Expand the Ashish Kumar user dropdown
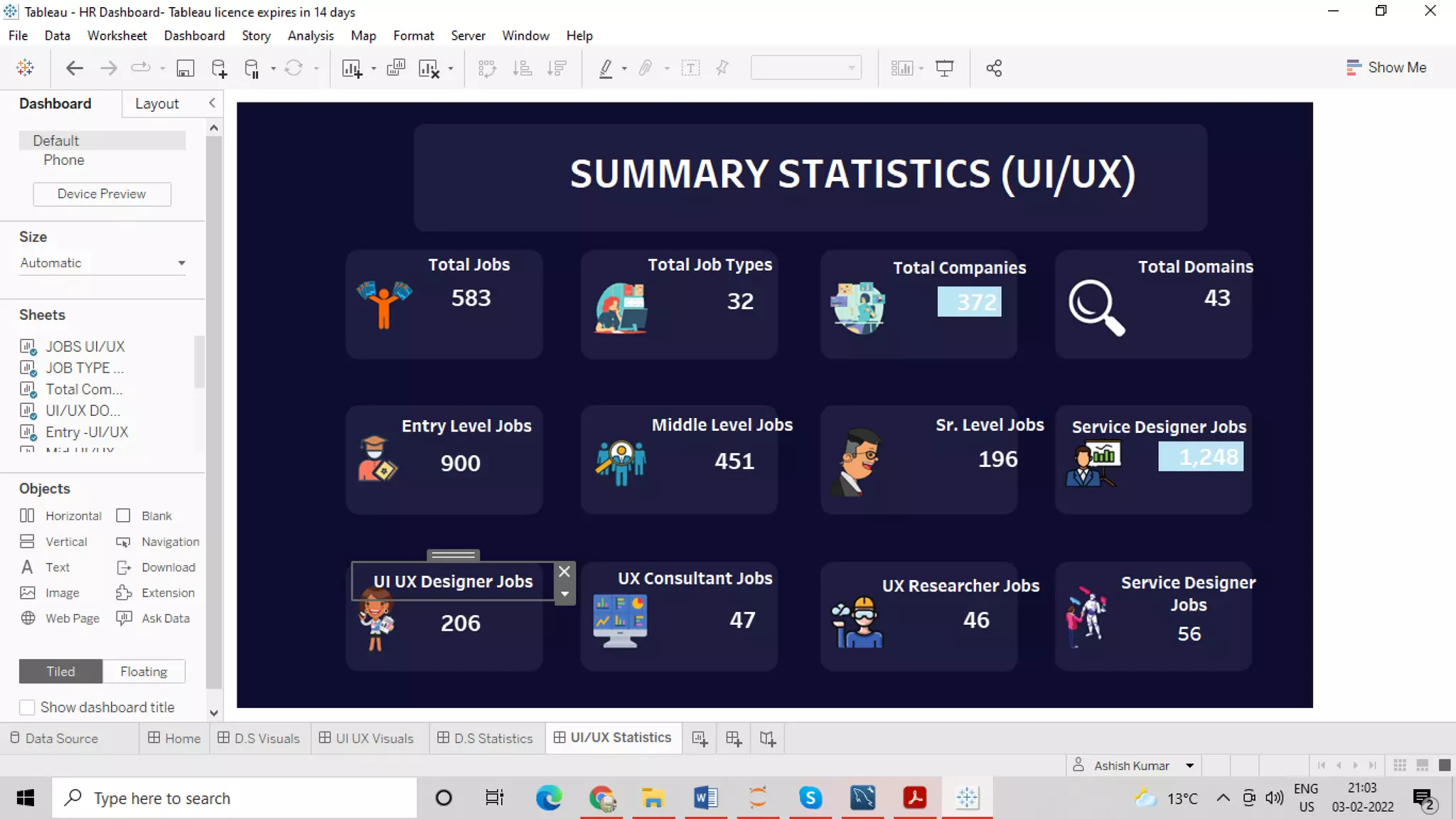The image size is (1456, 819). tap(1189, 766)
